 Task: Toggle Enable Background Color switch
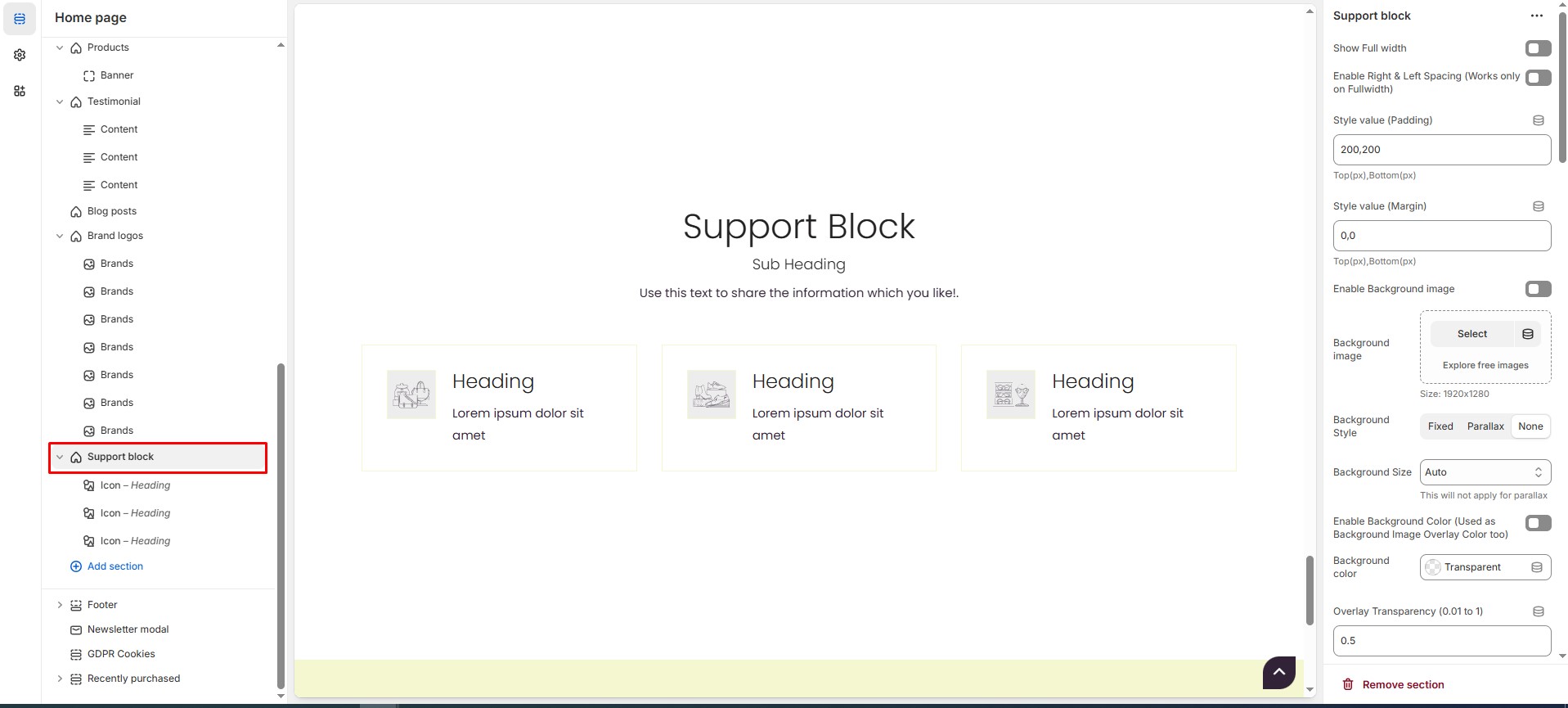click(1538, 523)
